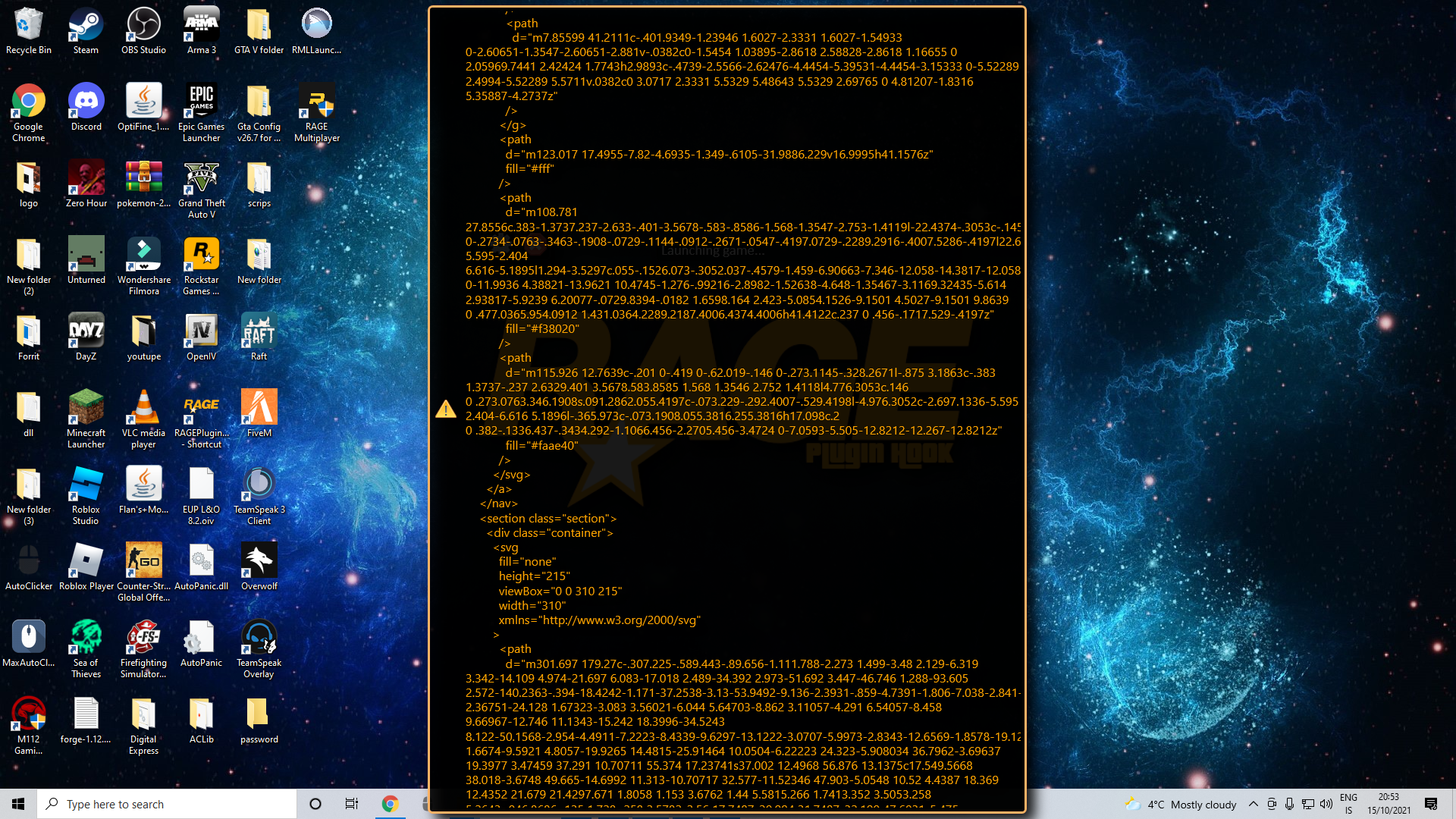Click the Windows Start button
The width and height of the screenshot is (1456, 819).
click(18, 804)
